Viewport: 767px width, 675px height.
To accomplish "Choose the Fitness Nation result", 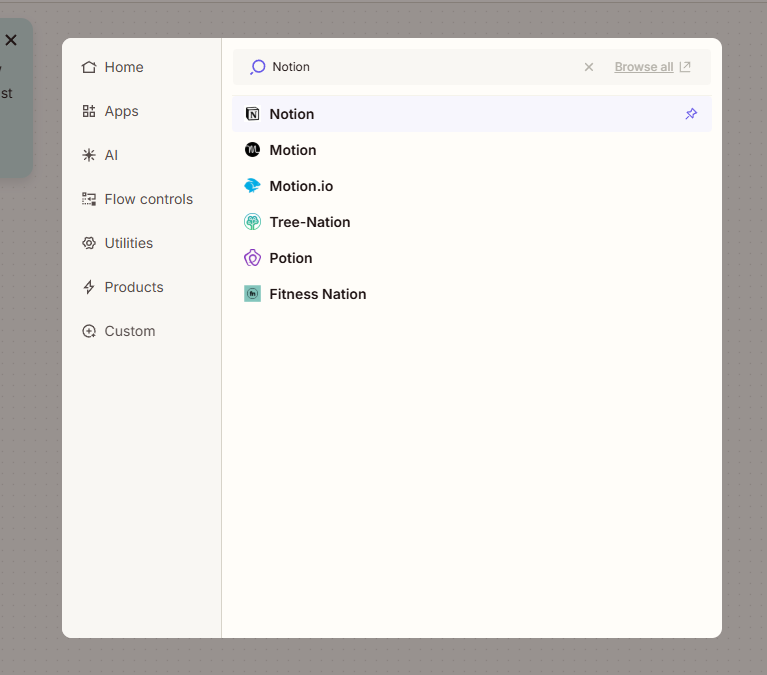I will coord(472,294).
